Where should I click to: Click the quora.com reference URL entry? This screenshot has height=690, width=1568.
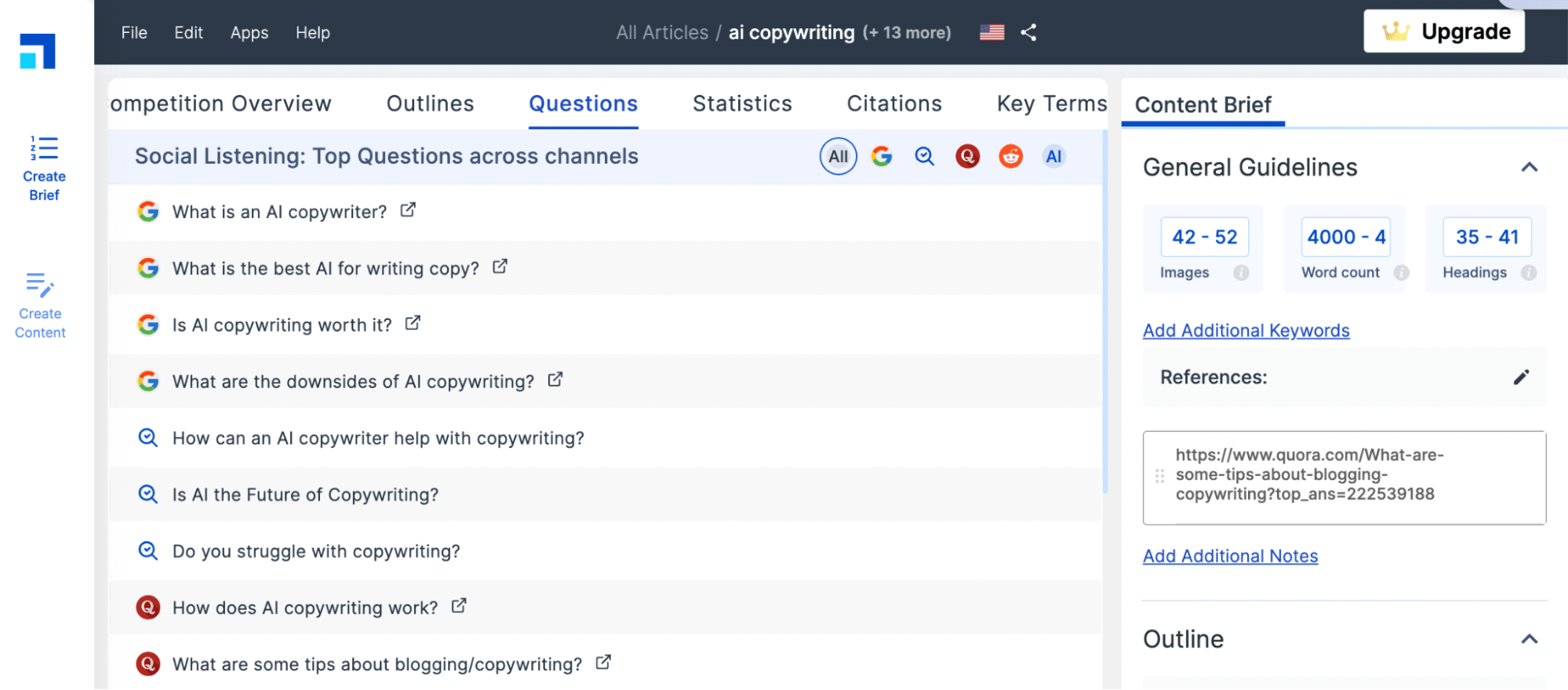tap(1344, 477)
